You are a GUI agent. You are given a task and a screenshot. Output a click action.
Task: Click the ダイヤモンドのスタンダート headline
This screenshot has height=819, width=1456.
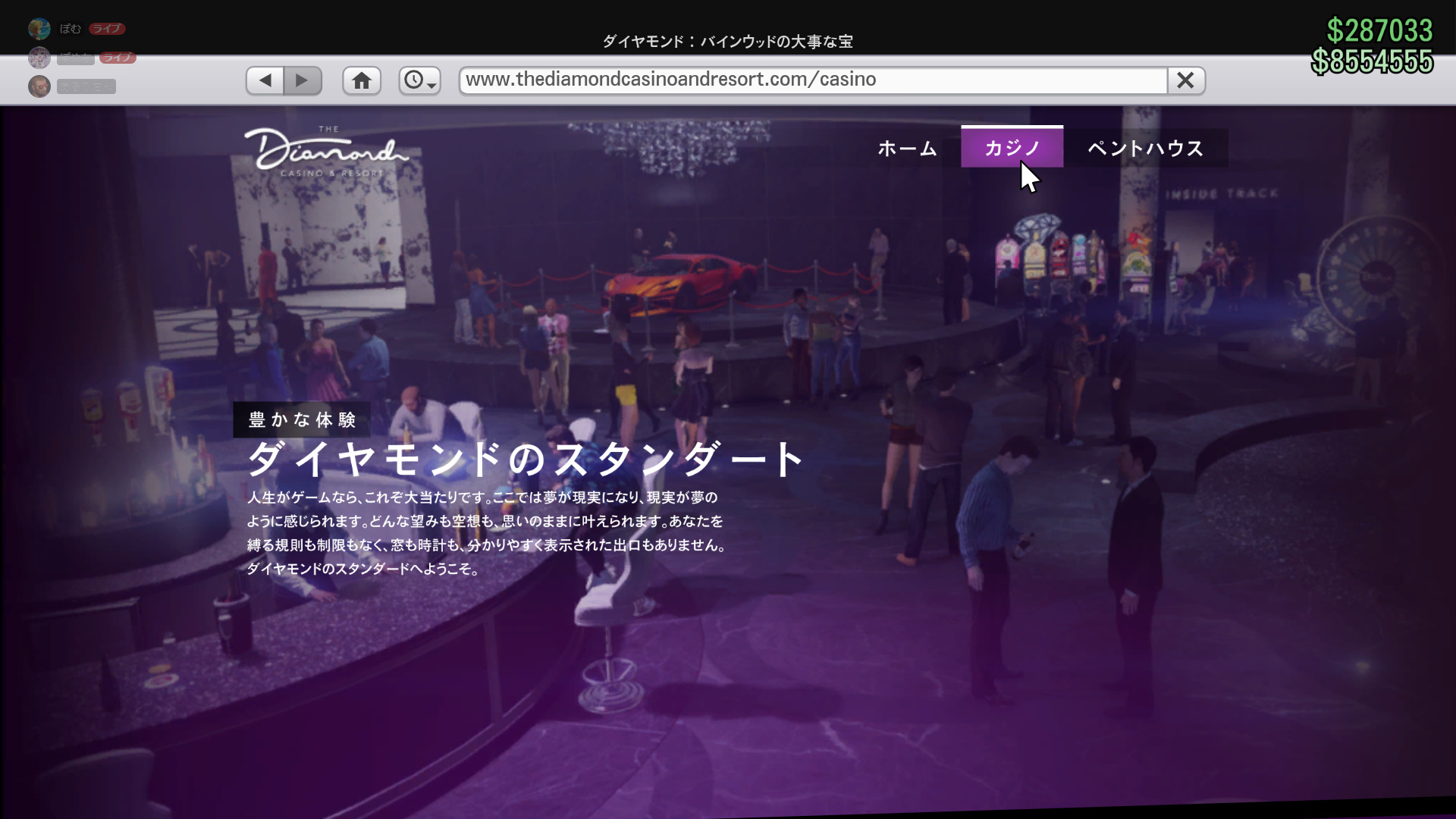tap(525, 459)
